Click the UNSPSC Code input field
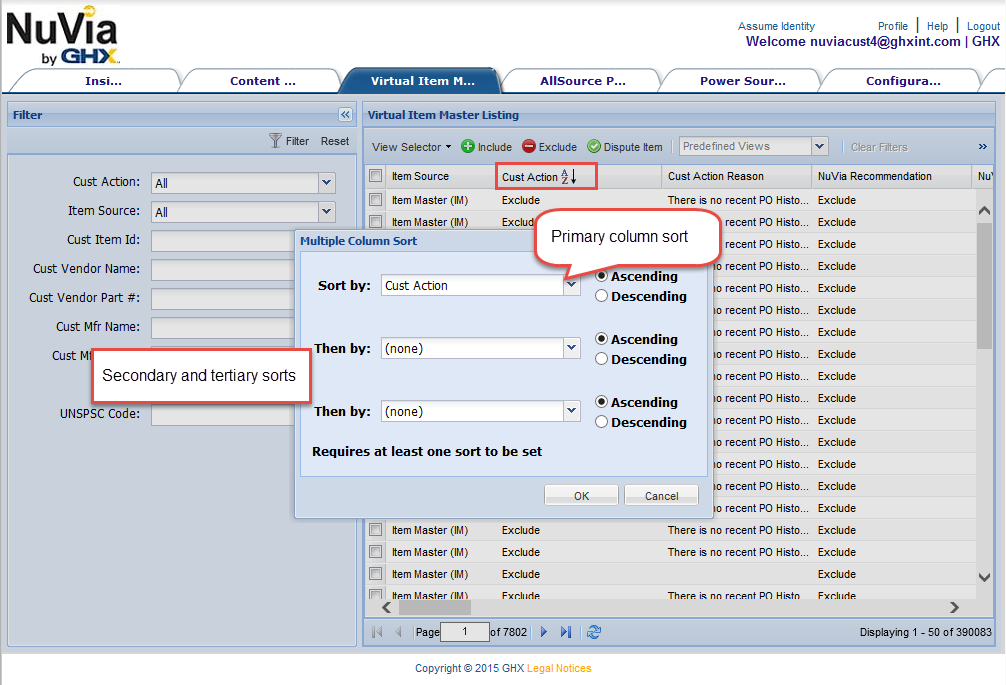This screenshot has width=1006, height=685. coord(223,414)
